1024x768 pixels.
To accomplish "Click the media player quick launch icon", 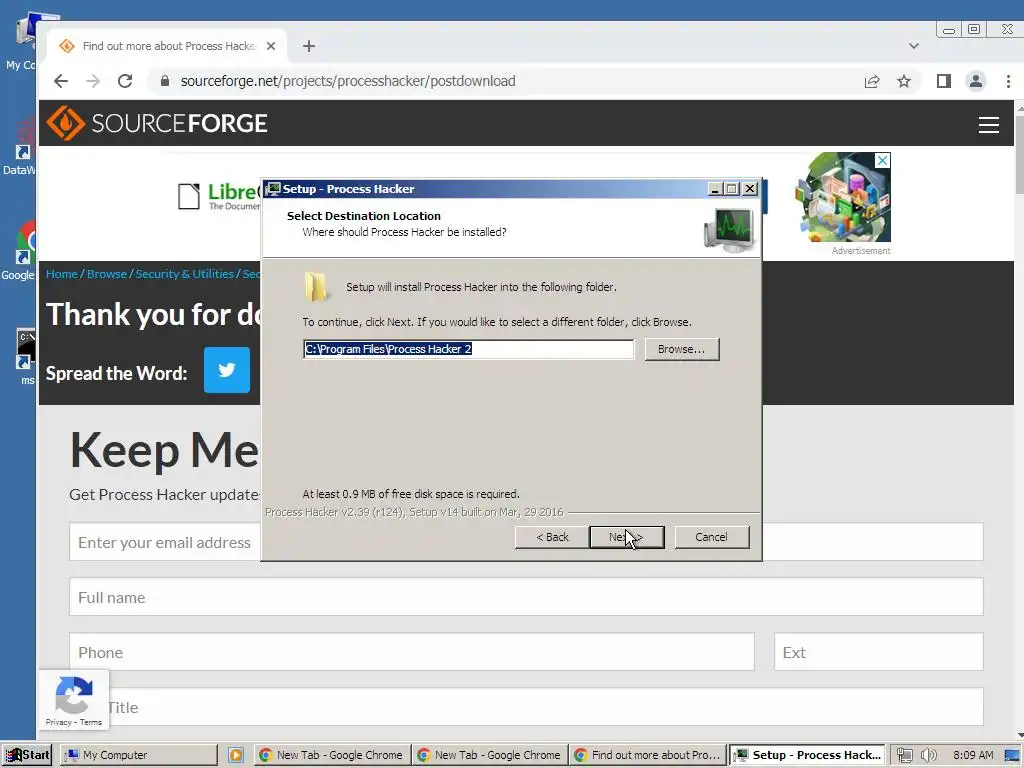I will tap(236, 755).
